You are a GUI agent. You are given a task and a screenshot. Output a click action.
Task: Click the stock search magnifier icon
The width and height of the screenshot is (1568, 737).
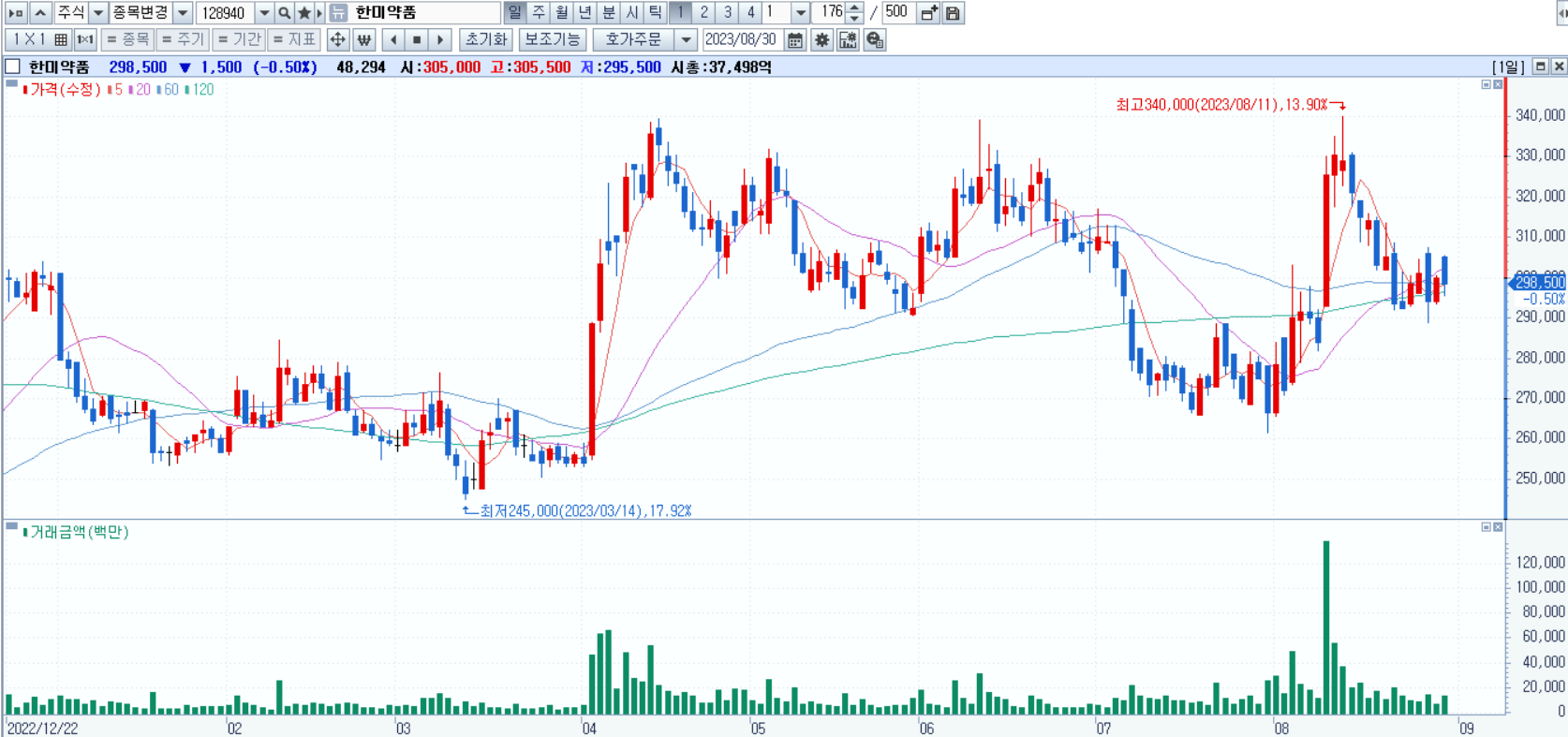tap(284, 13)
